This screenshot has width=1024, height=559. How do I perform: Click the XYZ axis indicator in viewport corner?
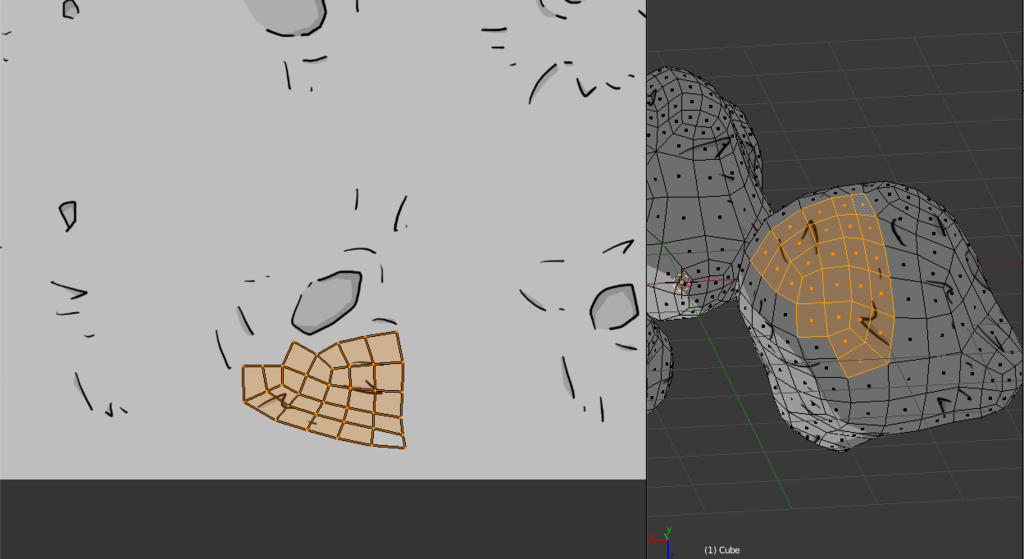tap(663, 543)
